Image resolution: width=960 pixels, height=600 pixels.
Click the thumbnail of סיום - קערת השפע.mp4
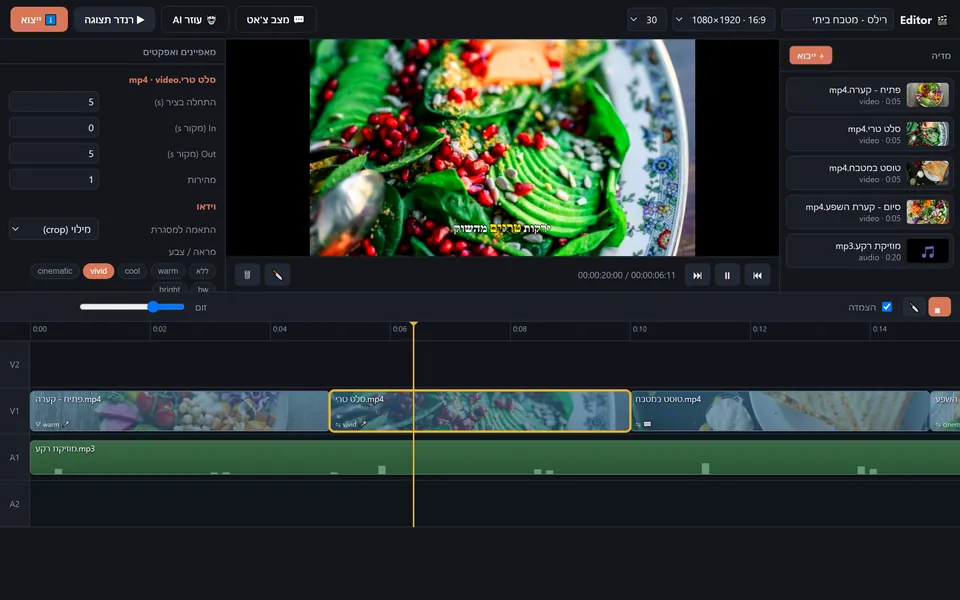coord(928,212)
